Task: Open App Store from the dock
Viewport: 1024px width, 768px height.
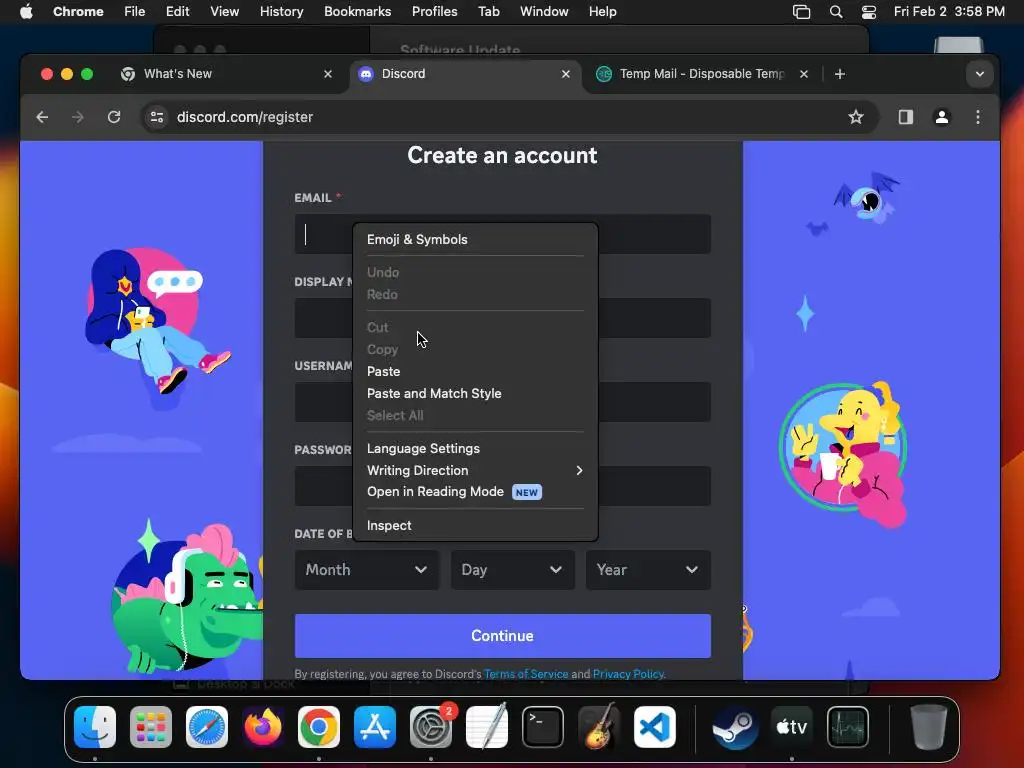Action: (375, 727)
